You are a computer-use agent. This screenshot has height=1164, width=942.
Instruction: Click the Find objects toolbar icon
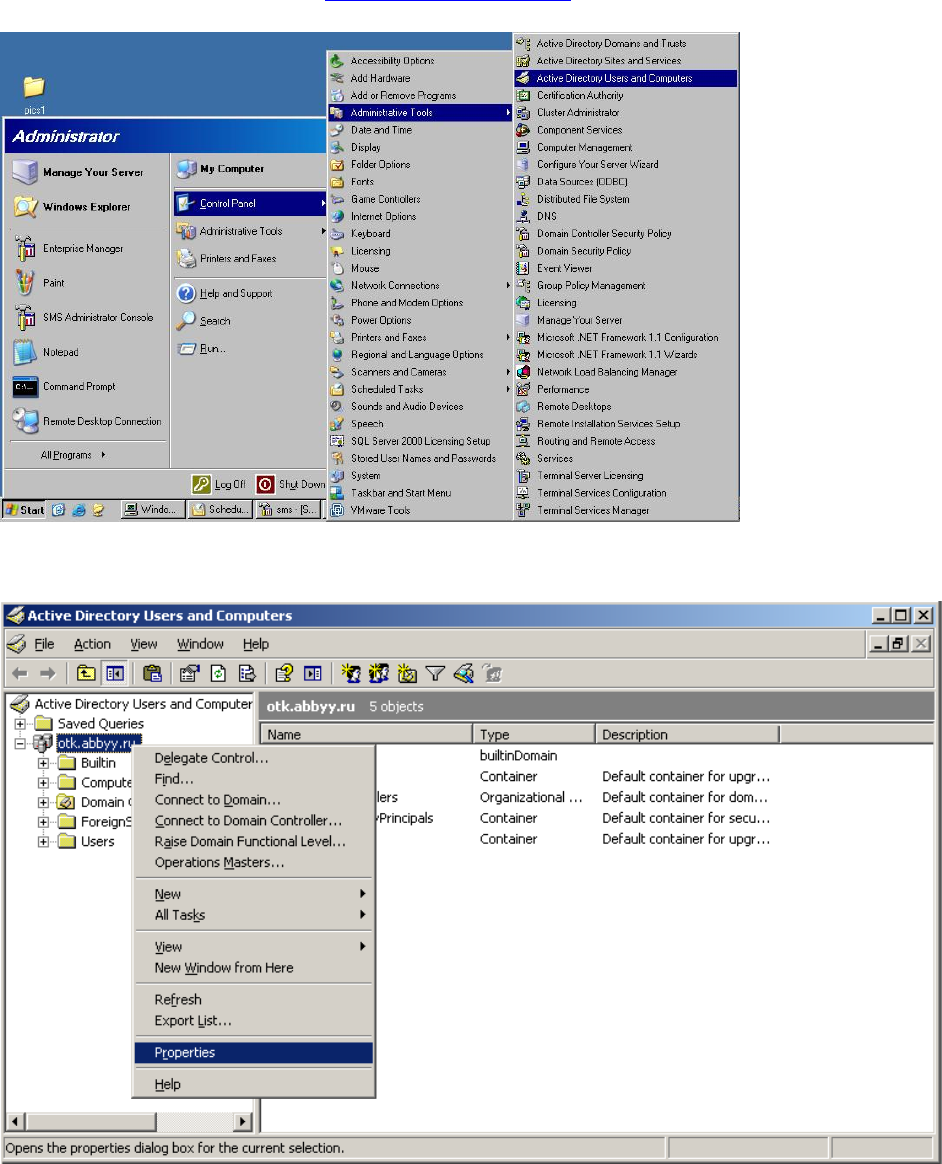[x=464, y=673]
